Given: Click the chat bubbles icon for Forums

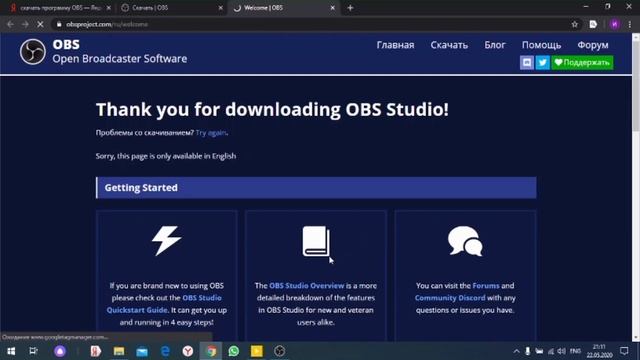Looking at the screenshot, I should (465, 241).
